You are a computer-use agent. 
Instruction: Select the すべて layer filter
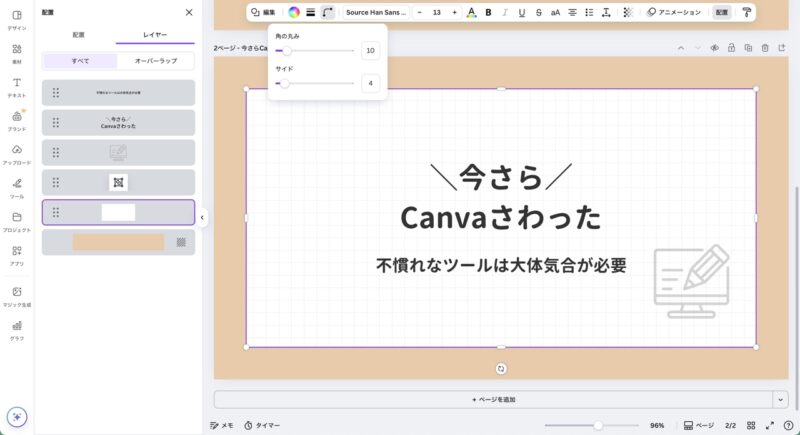tap(80, 61)
